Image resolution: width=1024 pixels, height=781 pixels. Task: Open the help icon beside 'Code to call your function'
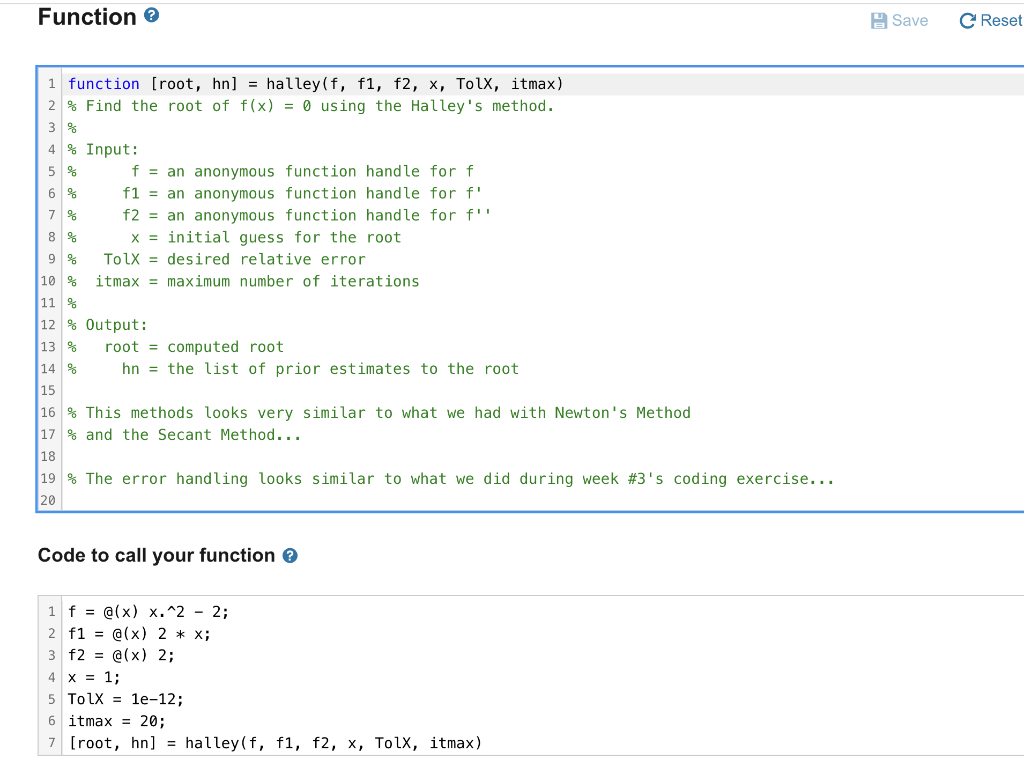click(x=289, y=555)
